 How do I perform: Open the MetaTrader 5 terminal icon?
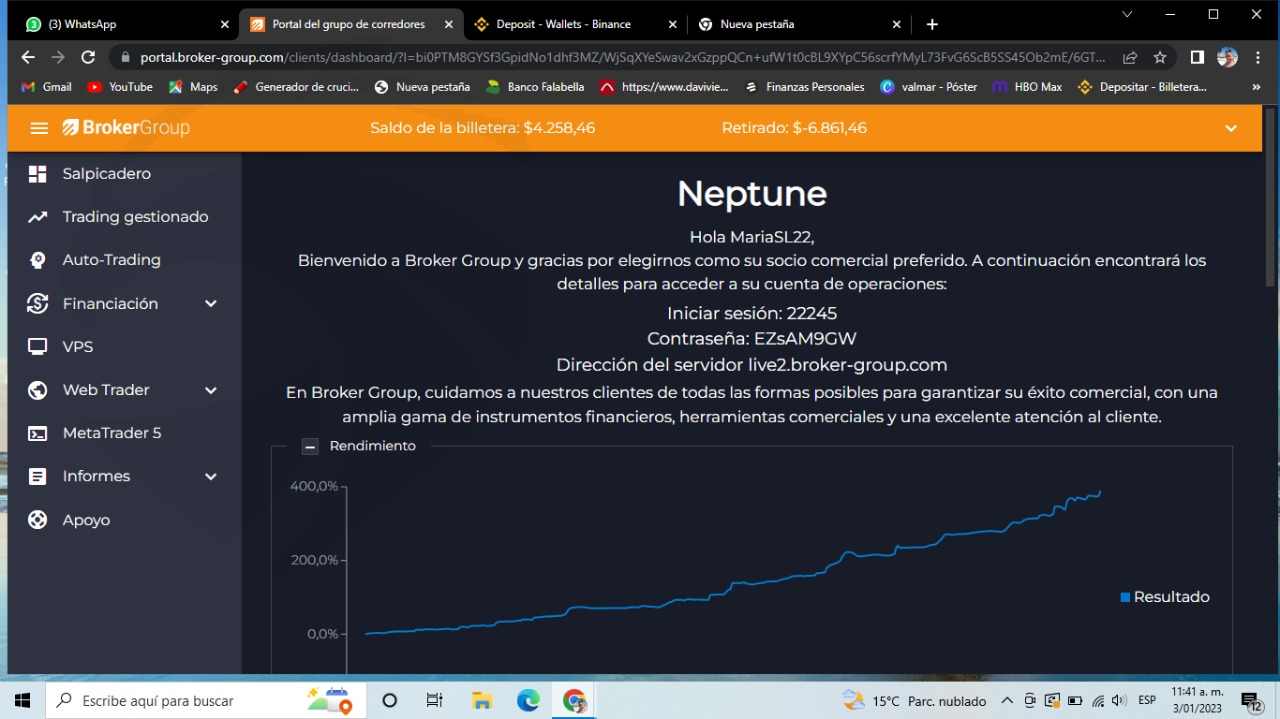[38, 433]
